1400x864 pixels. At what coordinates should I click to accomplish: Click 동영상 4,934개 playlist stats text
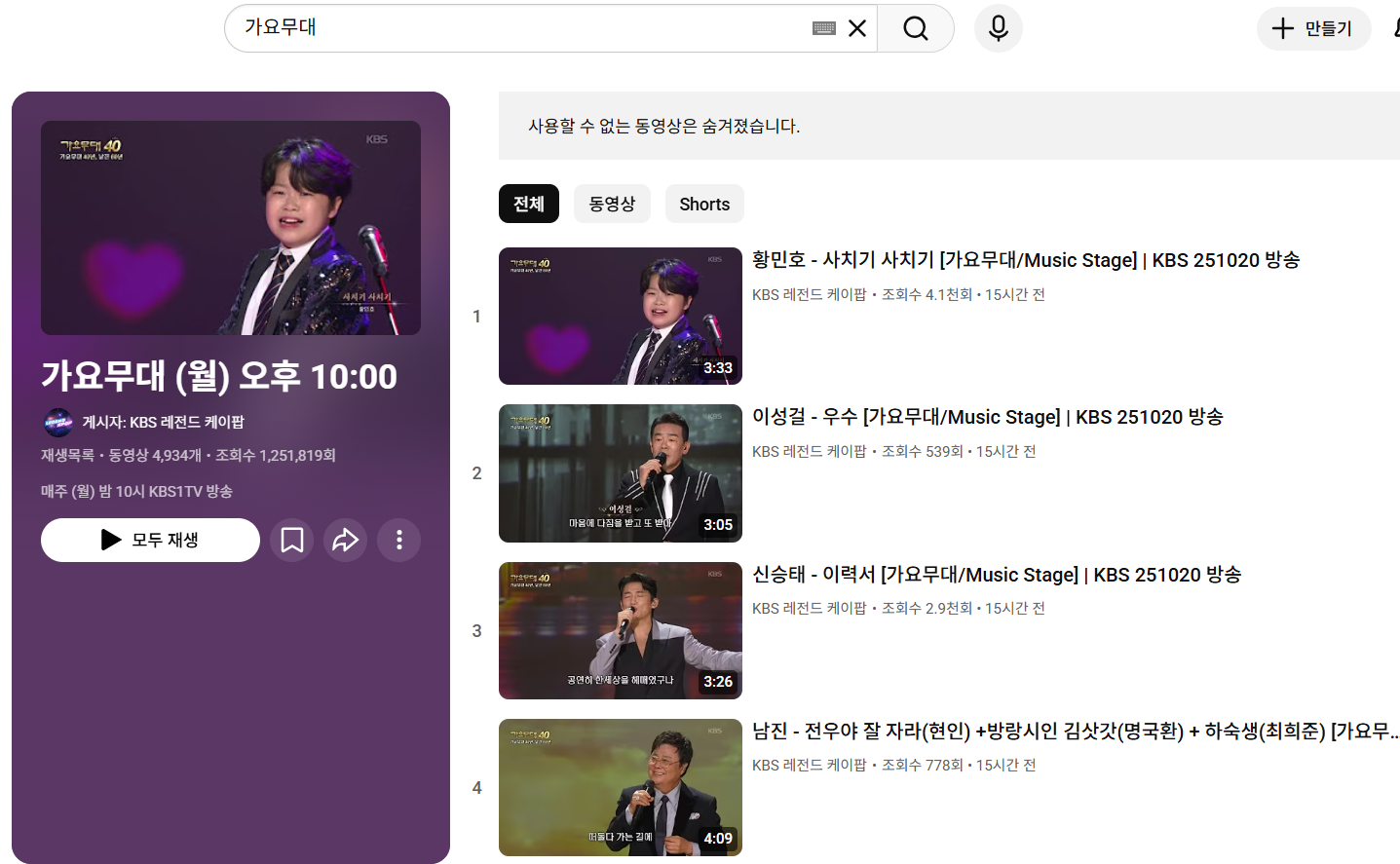pyautogui.click(x=155, y=455)
